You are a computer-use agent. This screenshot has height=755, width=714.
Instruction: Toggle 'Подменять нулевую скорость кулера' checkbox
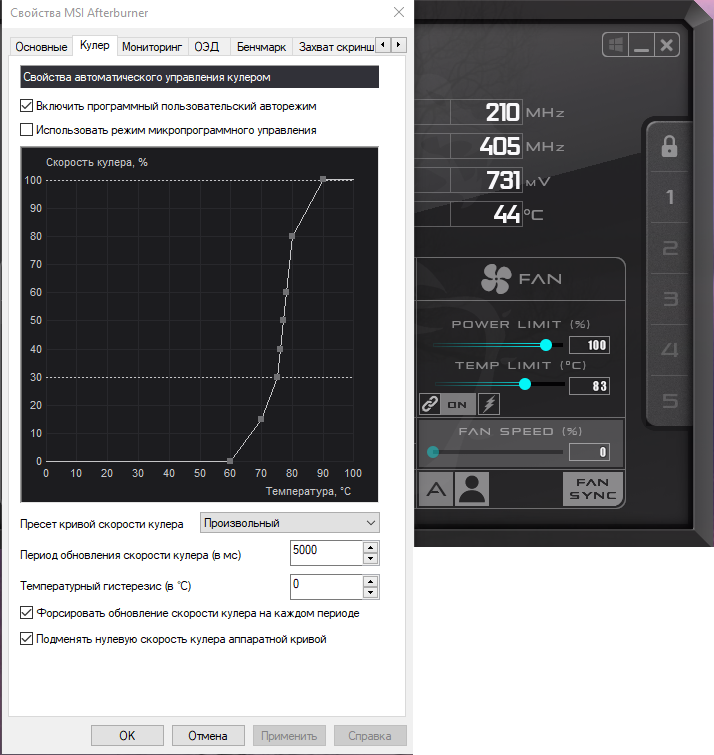click(x=26, y=638)
